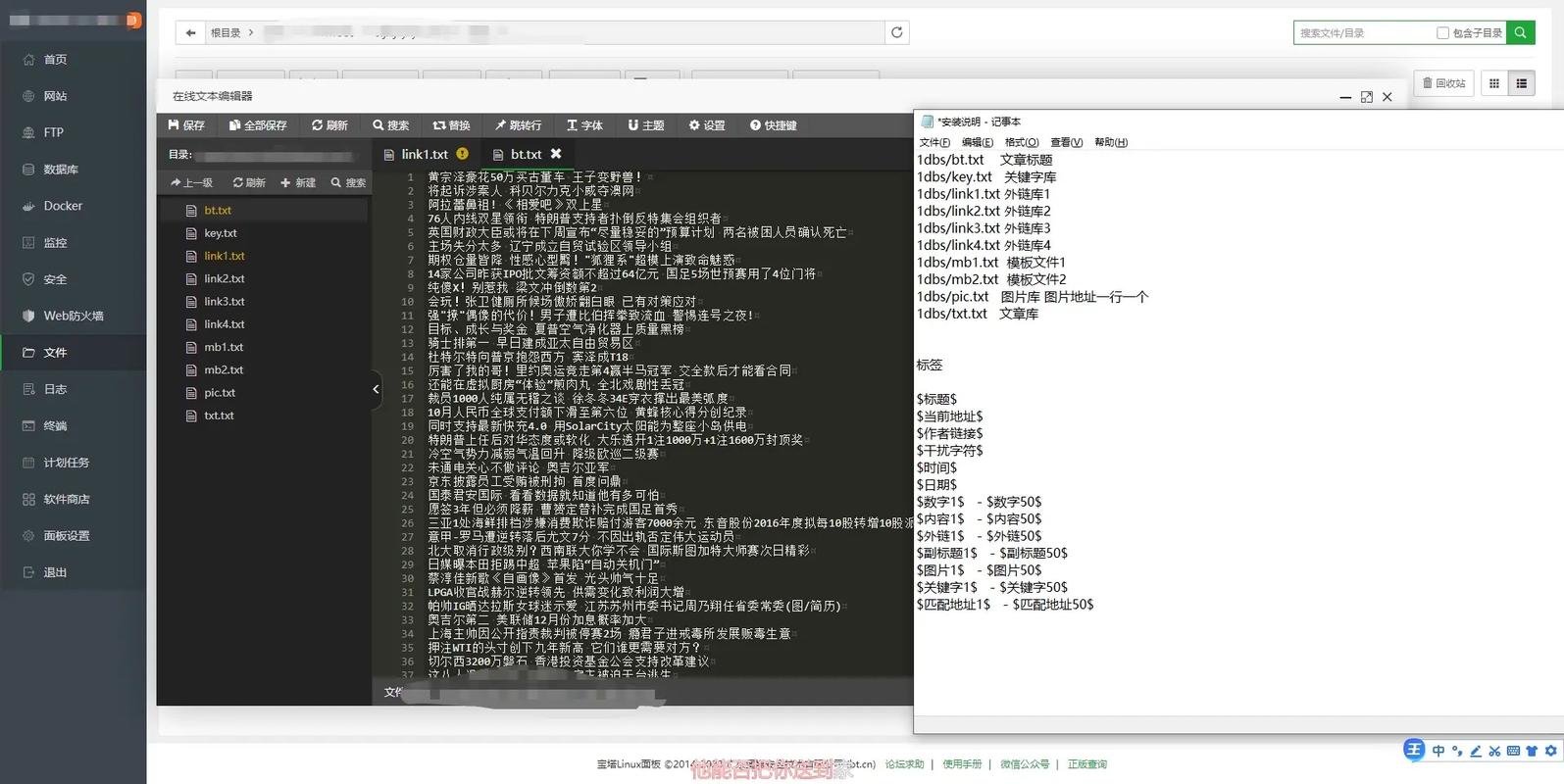This screenshot has height=784, width=1564.
Task: Toggle punctuation mode on IME bar
Action: (x=1457, y=752)
